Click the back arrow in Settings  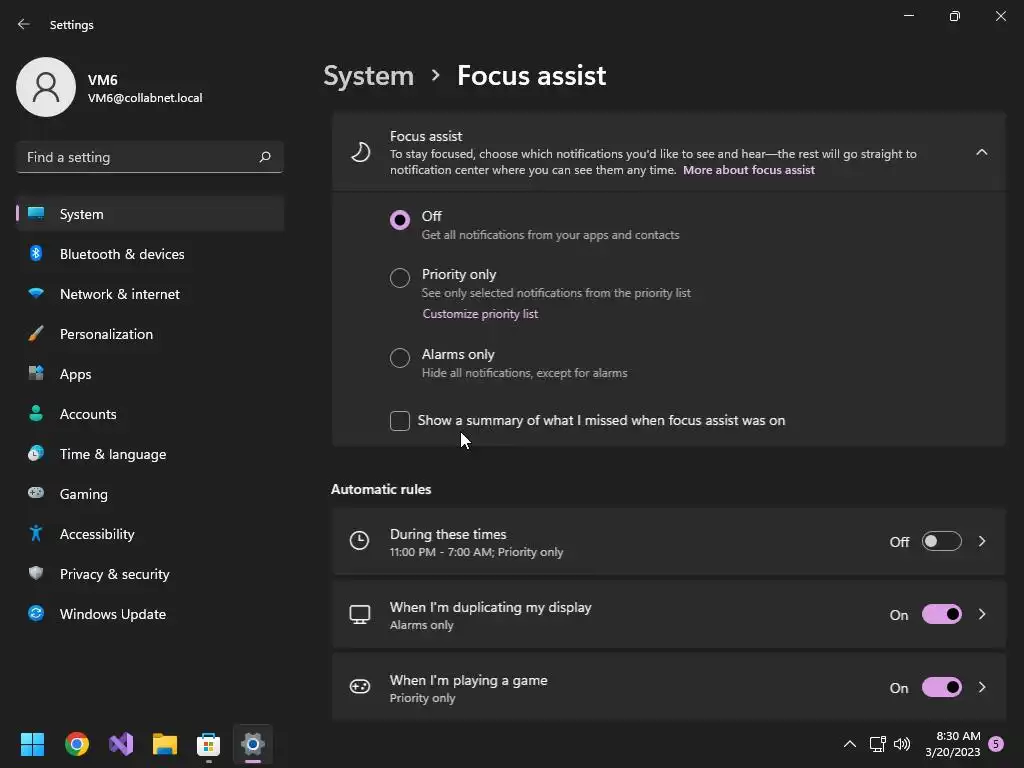click(24, 24)
